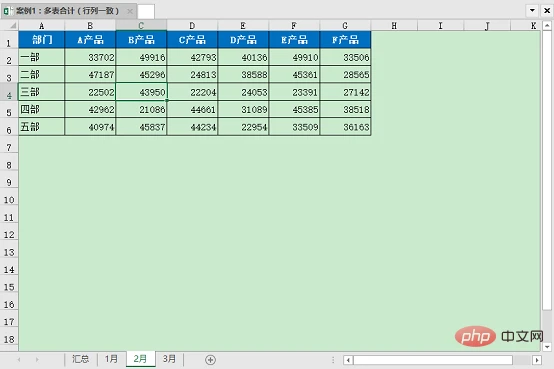This screenshot has height=369, width=554.
Task: Add a new sheet with plus icon
Action: point(210,360)
